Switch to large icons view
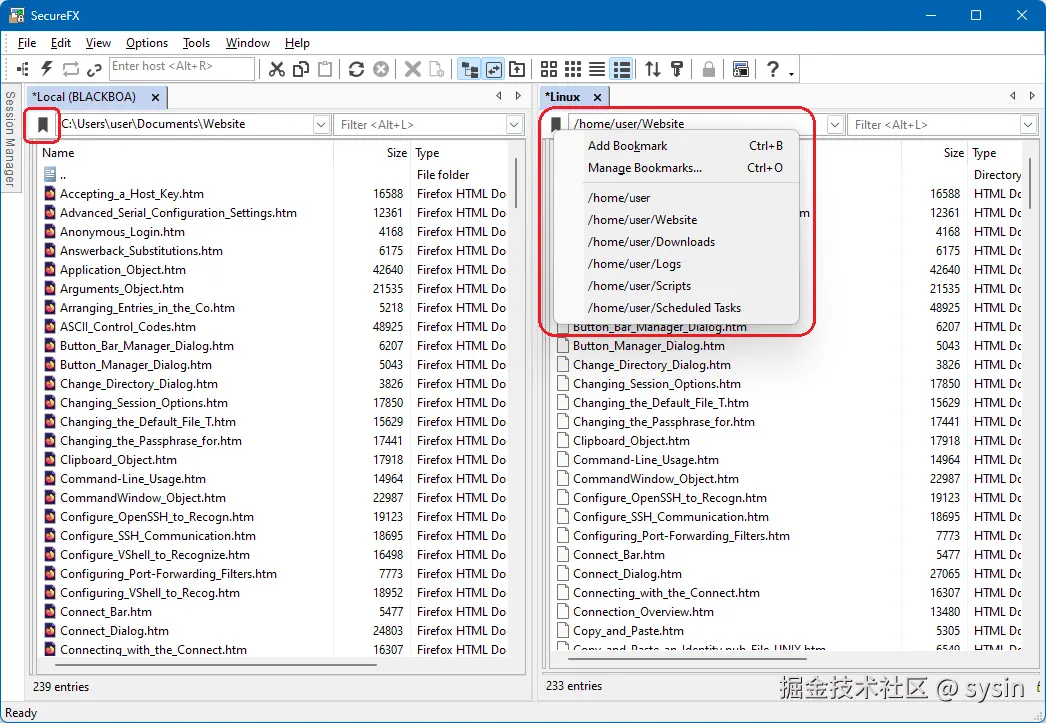Image resolution: width=1046 pixels, height=723 pixels. (x=549, y=69)
